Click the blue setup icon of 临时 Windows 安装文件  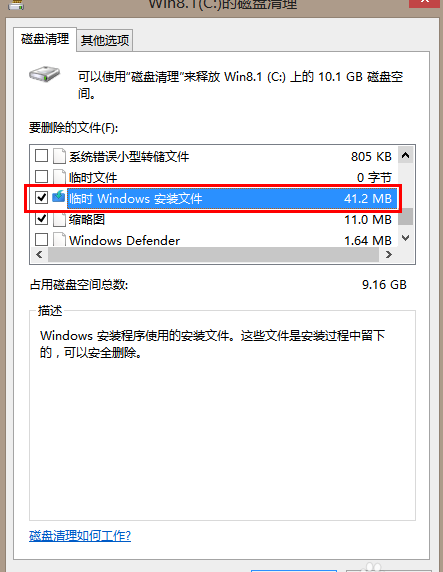58,196
